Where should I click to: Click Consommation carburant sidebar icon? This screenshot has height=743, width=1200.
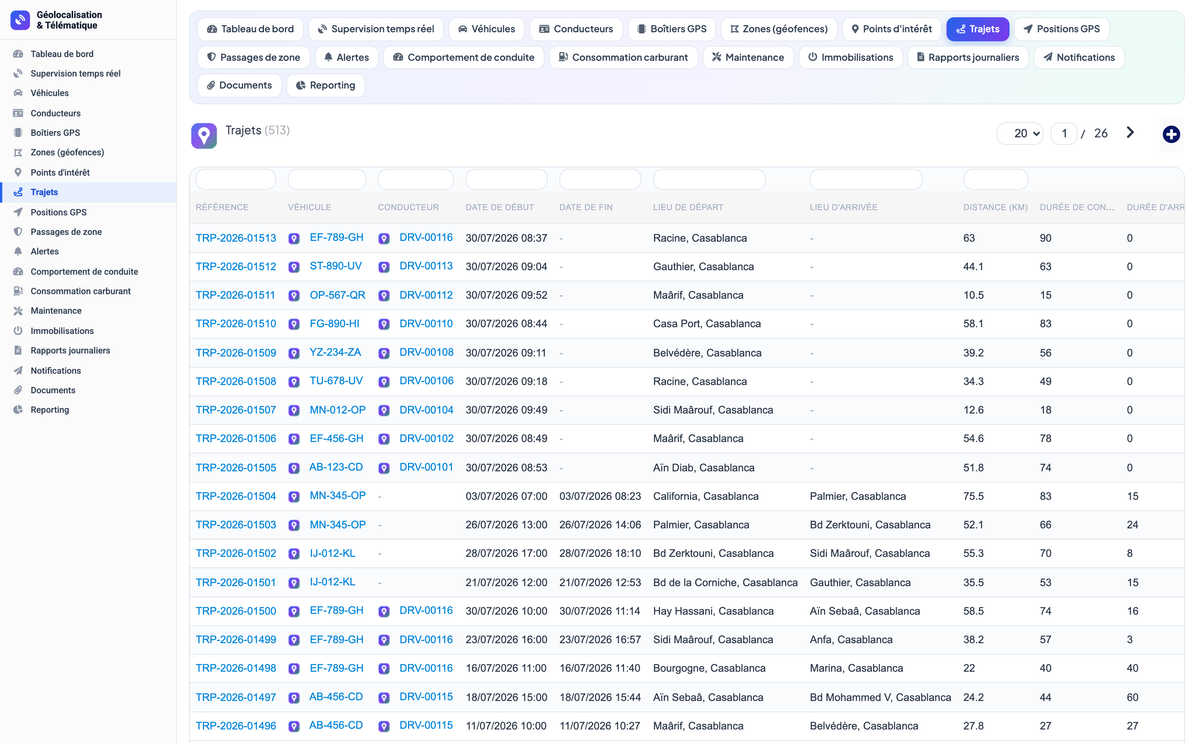click(x=18, y=291)
